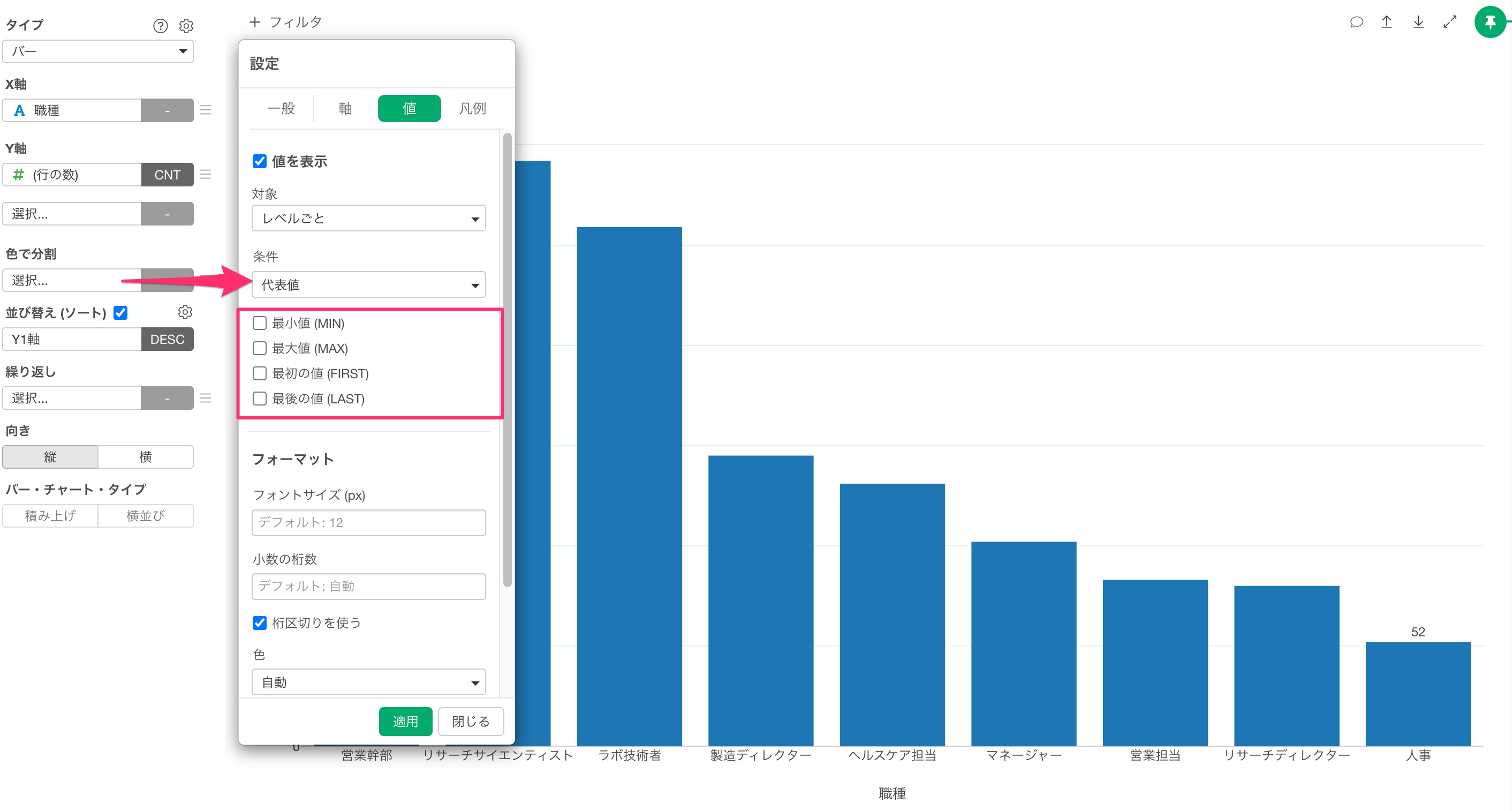Click the repeat-by row menu handle

(x=206, y=398)
